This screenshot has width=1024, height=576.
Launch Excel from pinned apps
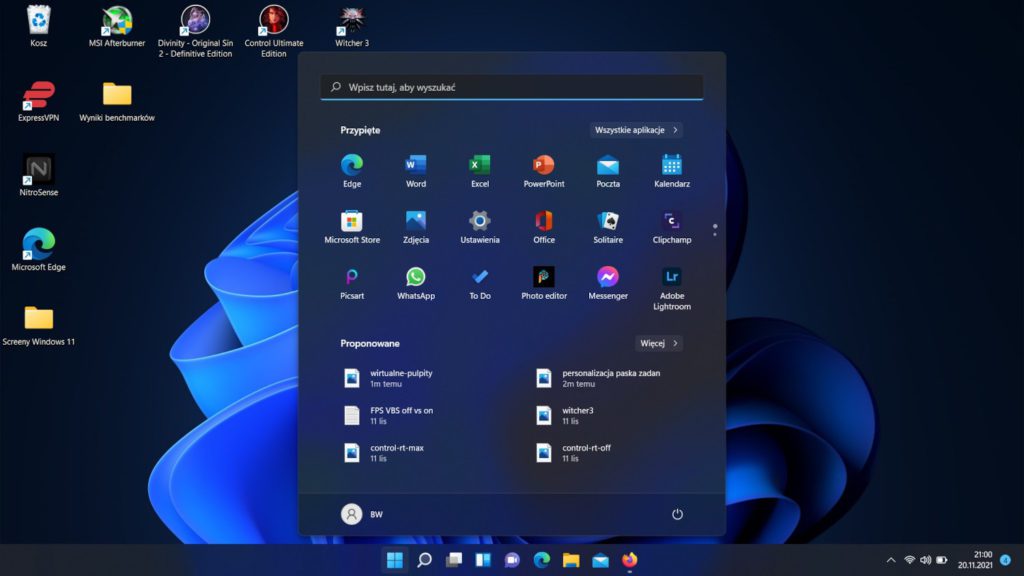(x=480, y=166)
